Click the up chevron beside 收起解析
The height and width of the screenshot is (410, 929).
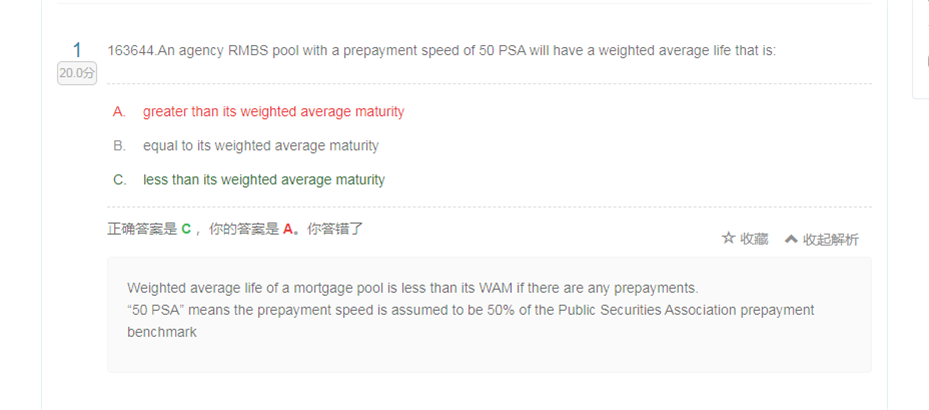pos(791,239)
